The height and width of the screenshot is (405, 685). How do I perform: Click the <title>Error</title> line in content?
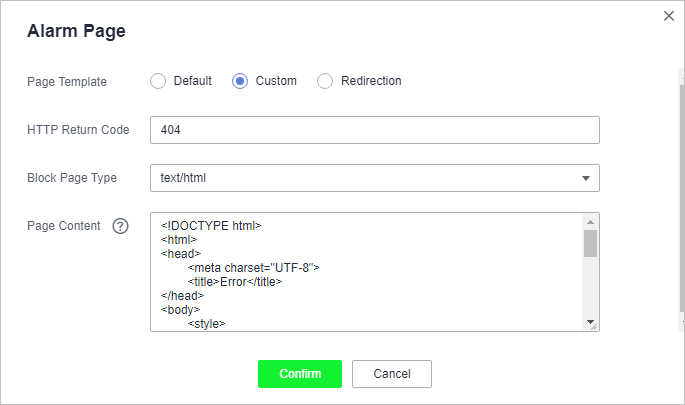click(x=235, y=282)
